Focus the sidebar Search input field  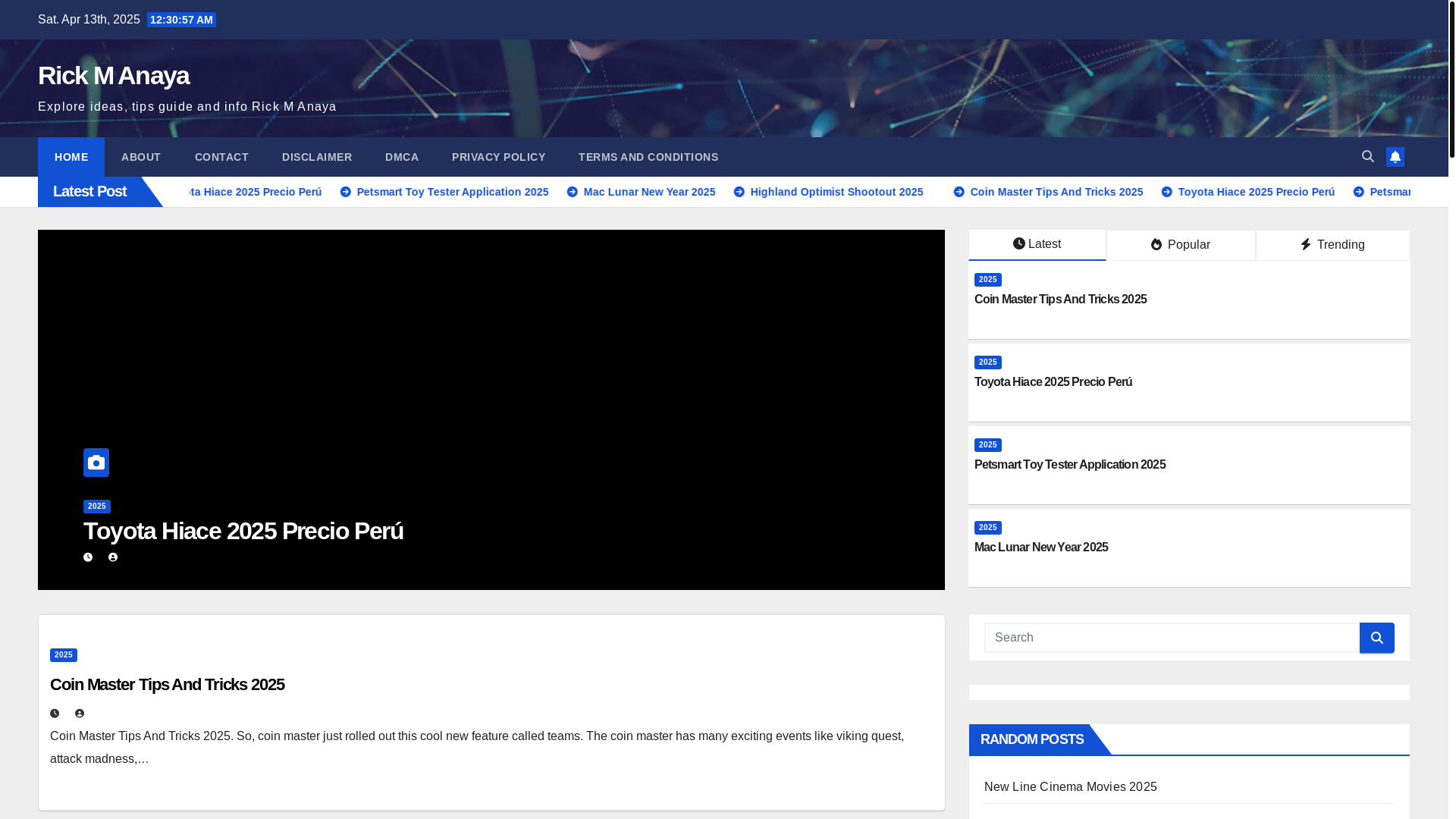point(1172,638)
